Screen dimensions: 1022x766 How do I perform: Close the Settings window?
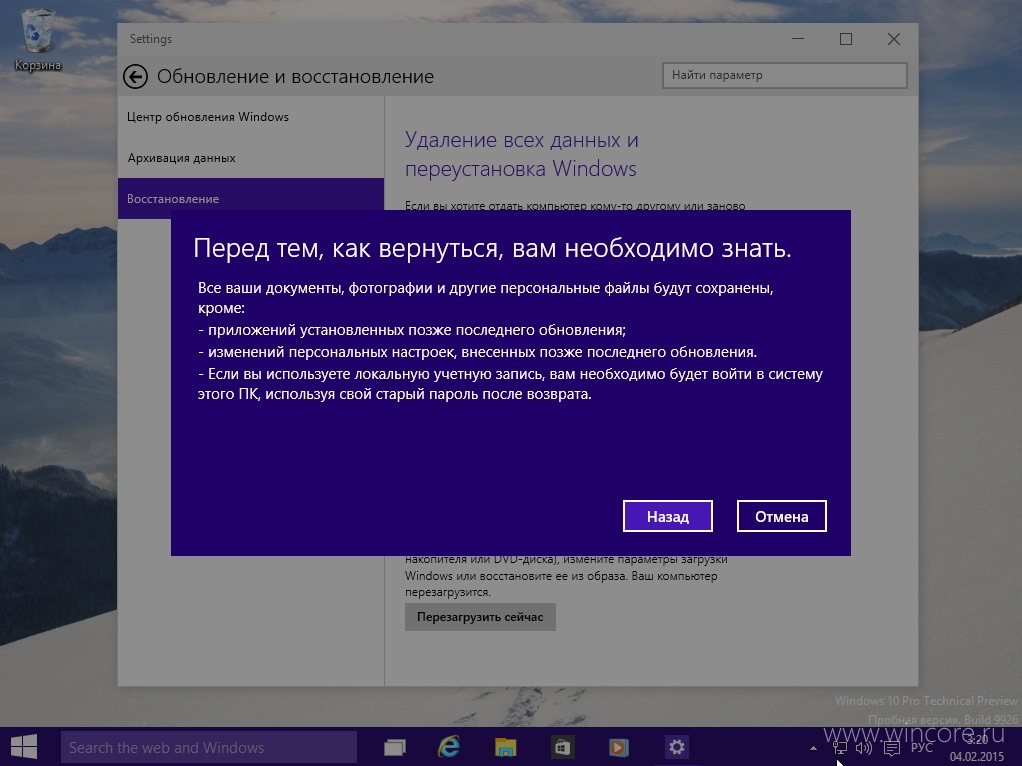coord(894,39)
